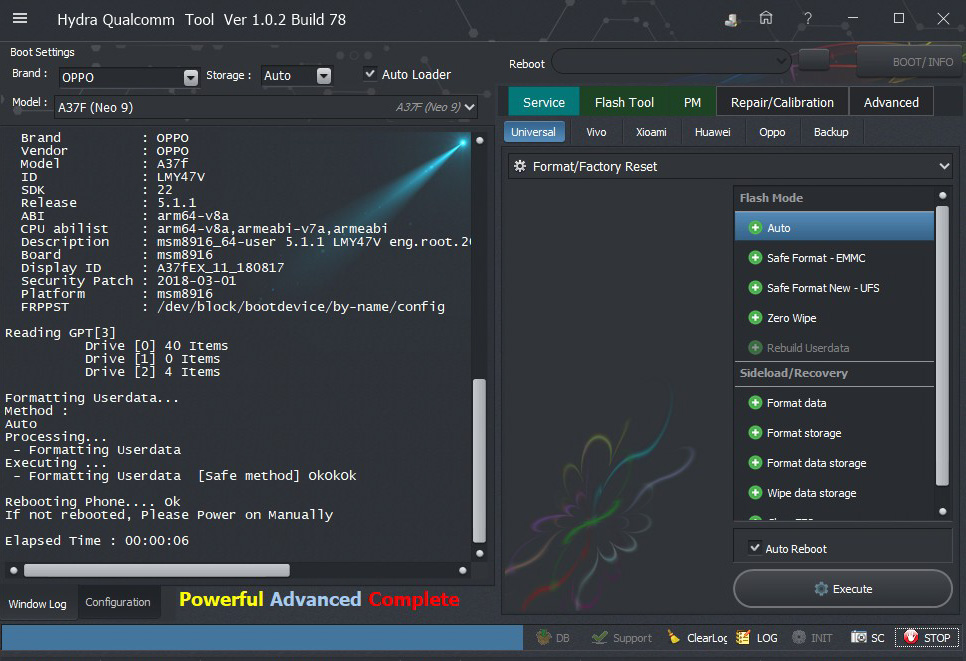Open the hamburger main menu
The width and height of the screenshot is (966, 661).
pos(20,18)
